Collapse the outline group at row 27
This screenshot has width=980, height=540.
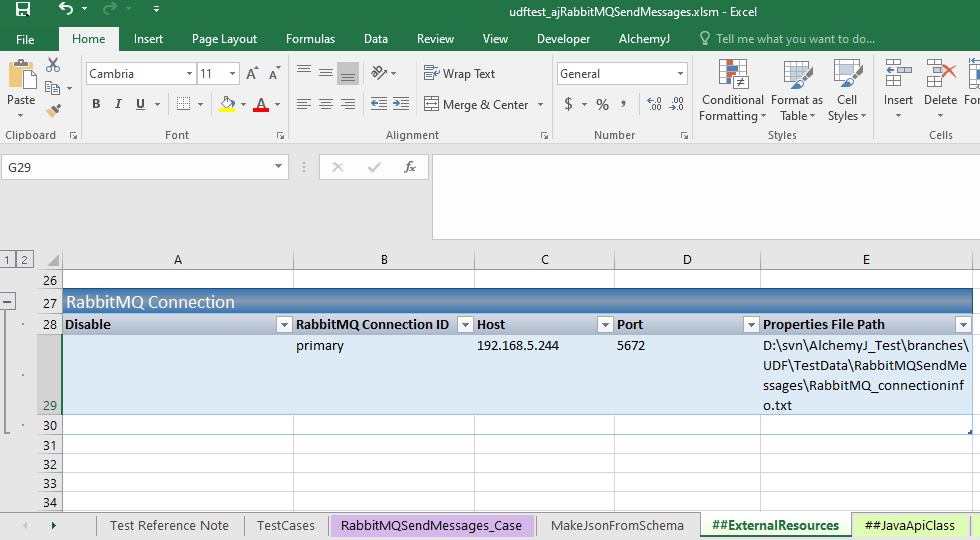[9, 301]
